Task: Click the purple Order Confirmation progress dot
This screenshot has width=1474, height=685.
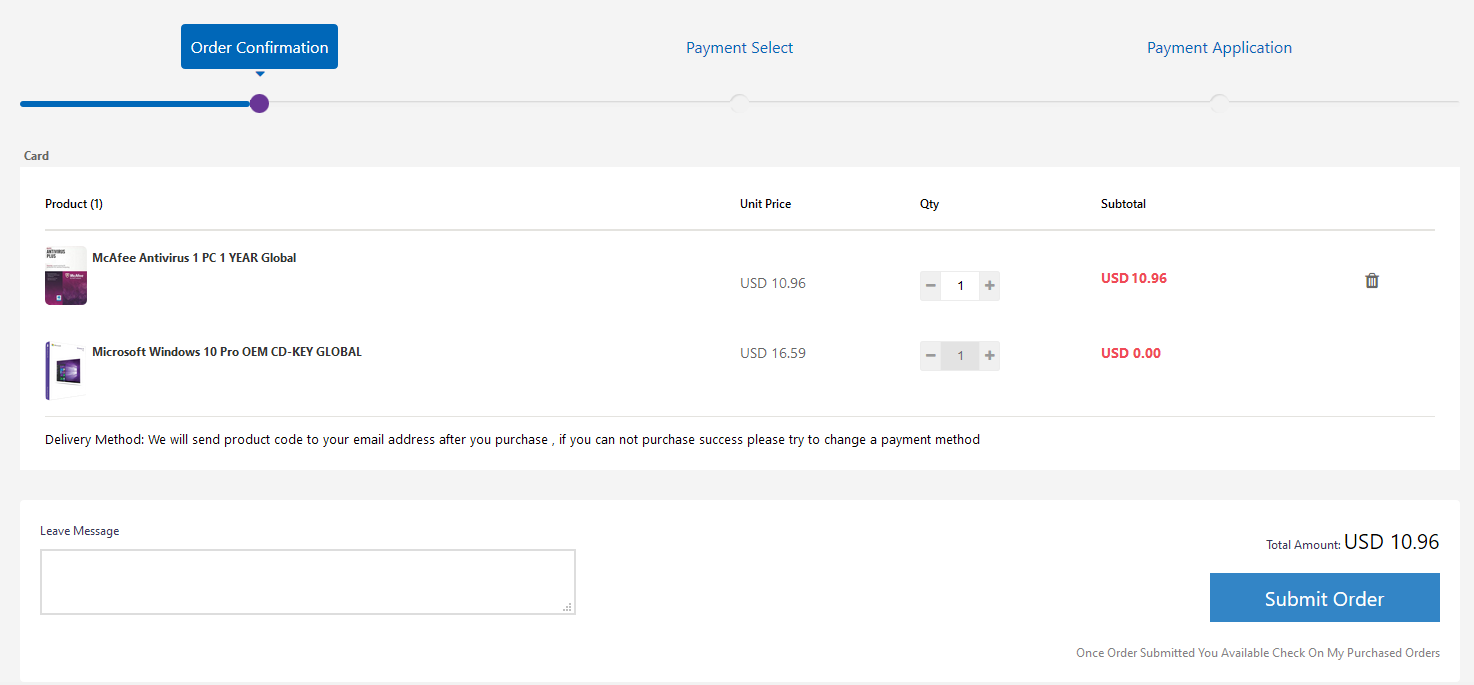Action: point(259,103)
